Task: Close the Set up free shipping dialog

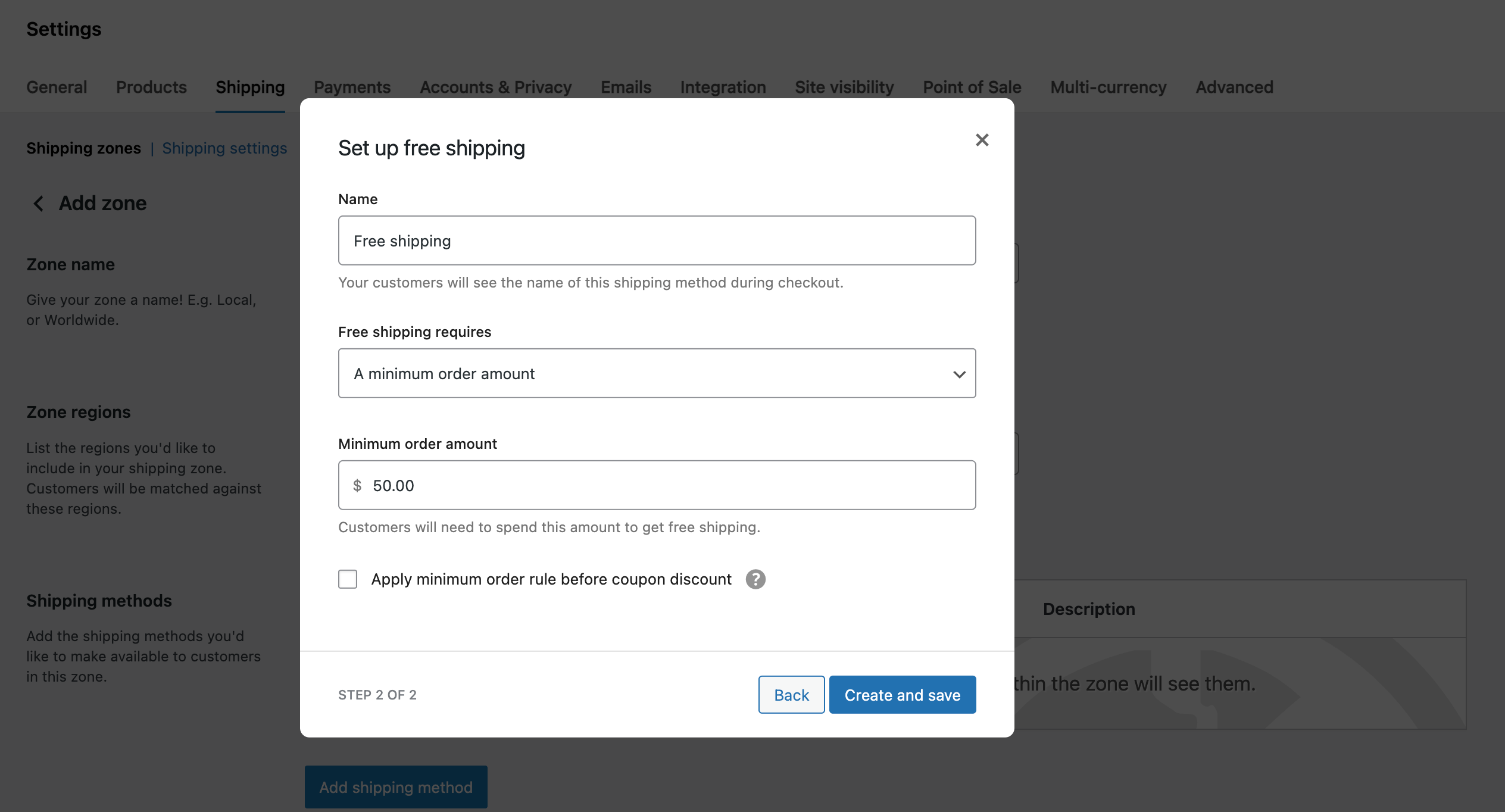Action: [982, 140]
